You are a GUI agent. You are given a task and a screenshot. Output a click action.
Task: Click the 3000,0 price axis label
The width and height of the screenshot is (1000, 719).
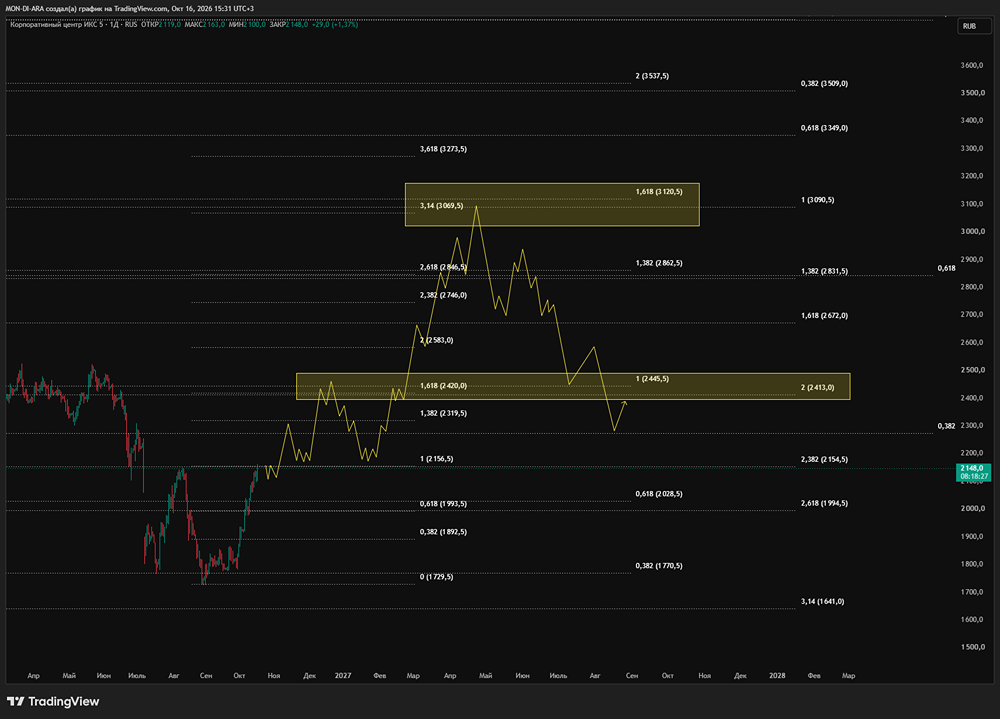(973, 232)
